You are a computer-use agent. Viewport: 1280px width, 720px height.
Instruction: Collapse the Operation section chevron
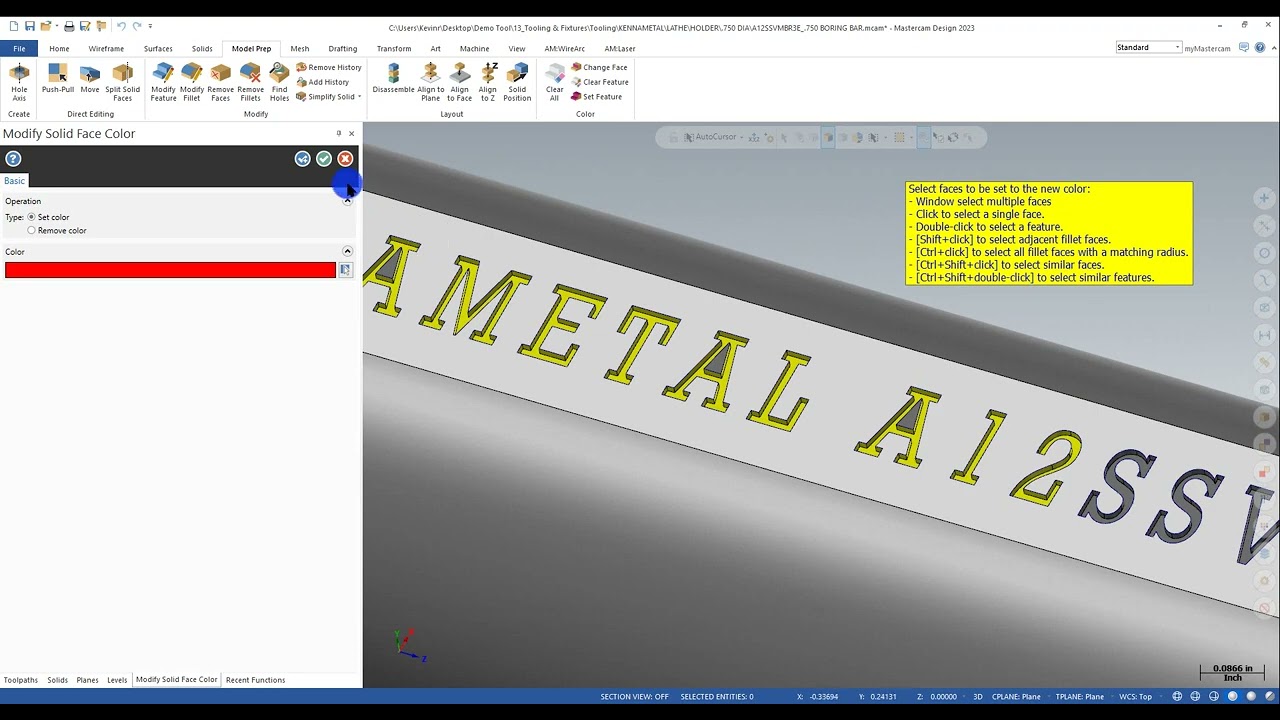point(347,201)
